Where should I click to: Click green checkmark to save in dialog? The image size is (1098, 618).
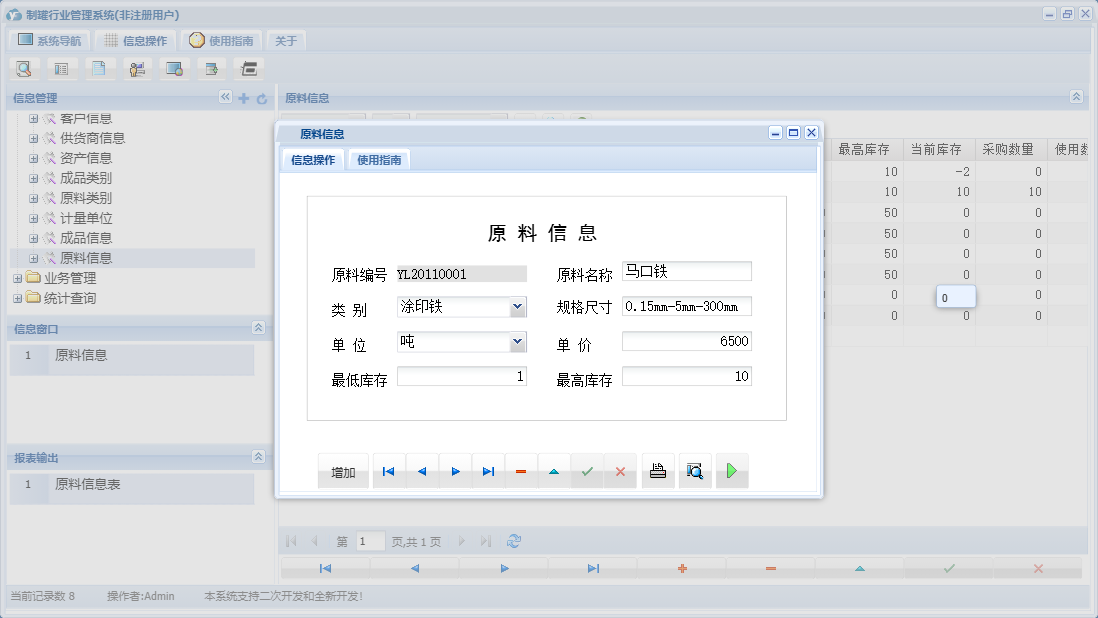(587, 472)
